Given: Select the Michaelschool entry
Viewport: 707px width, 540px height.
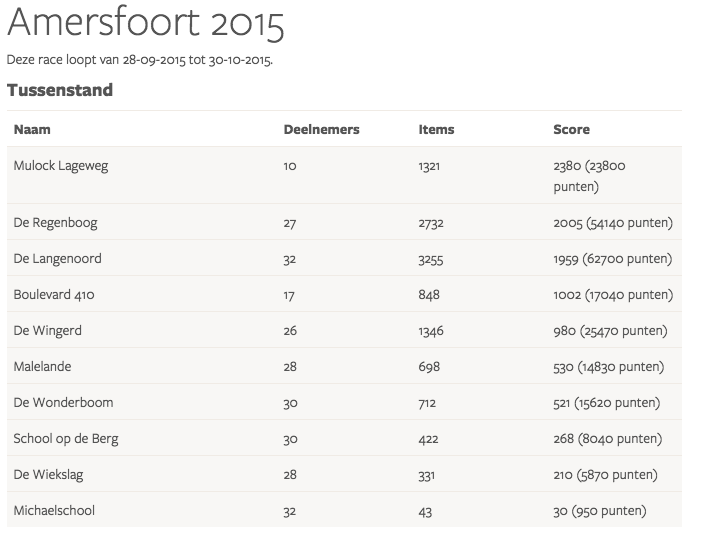Looking at the screenshot, I should click(54, 511).
